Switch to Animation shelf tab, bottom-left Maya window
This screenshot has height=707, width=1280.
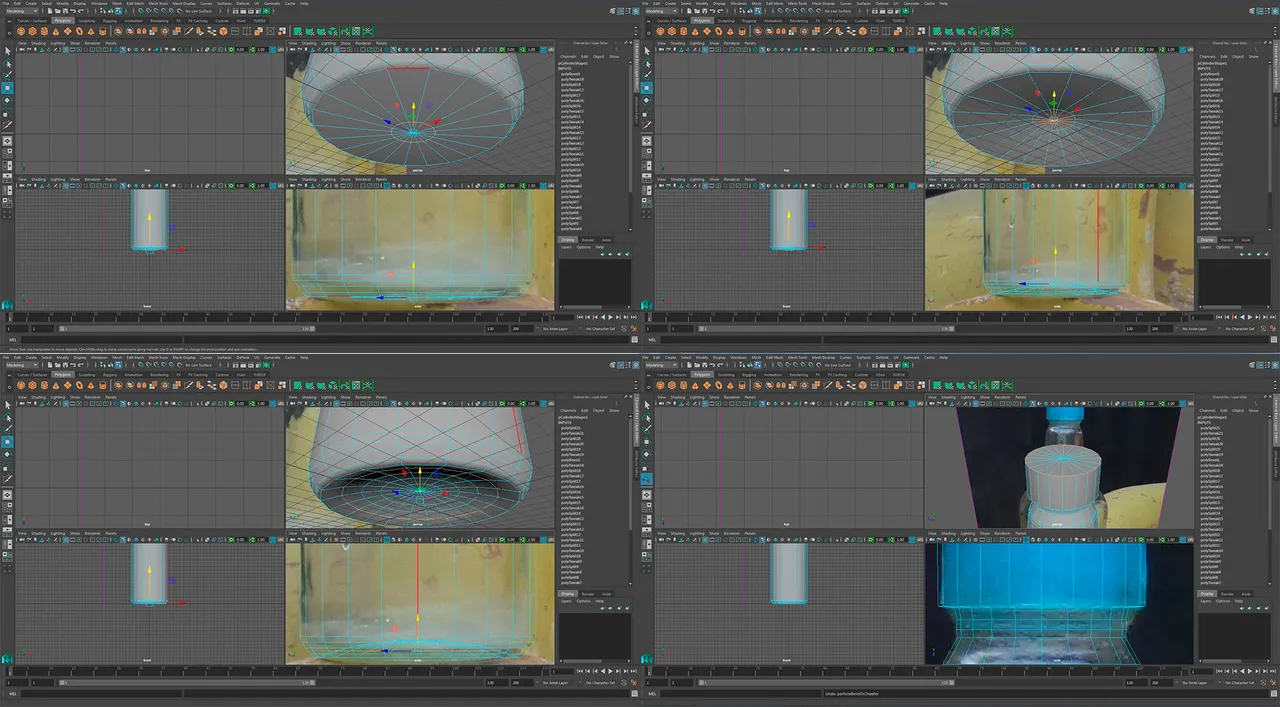[133, 375]
